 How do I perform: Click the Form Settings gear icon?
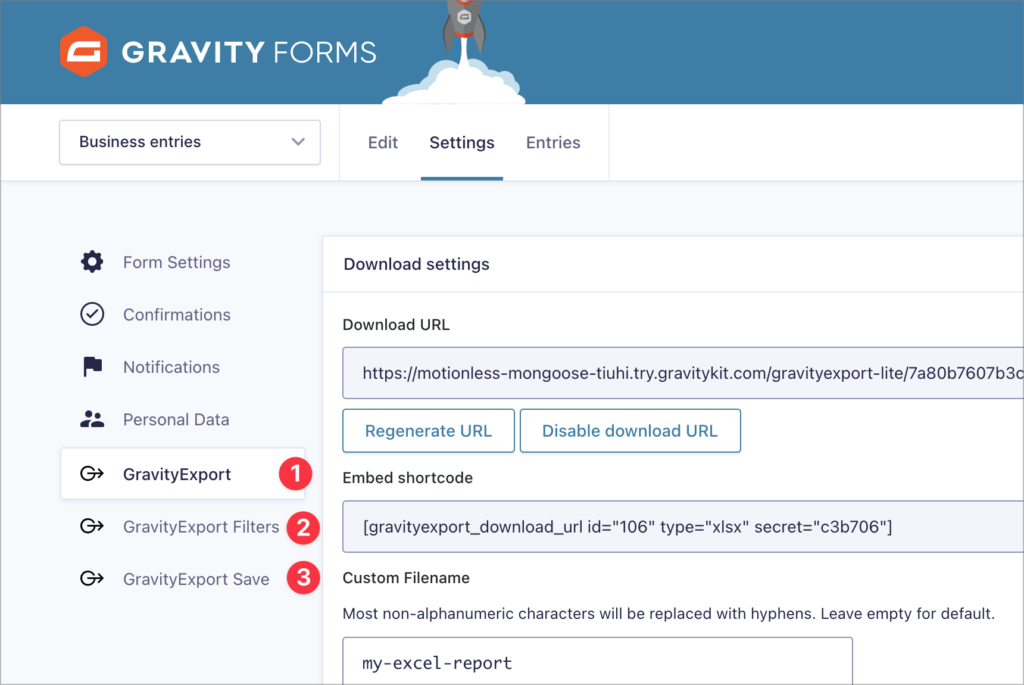coord(91,262)
